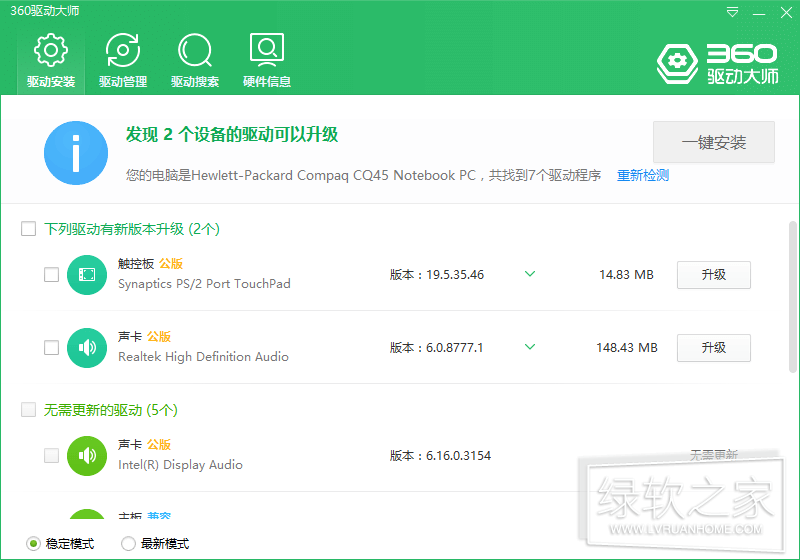
Task: Click 升级 for the touchpad driver
Action: pyautogui.click(x=713, y=275)
